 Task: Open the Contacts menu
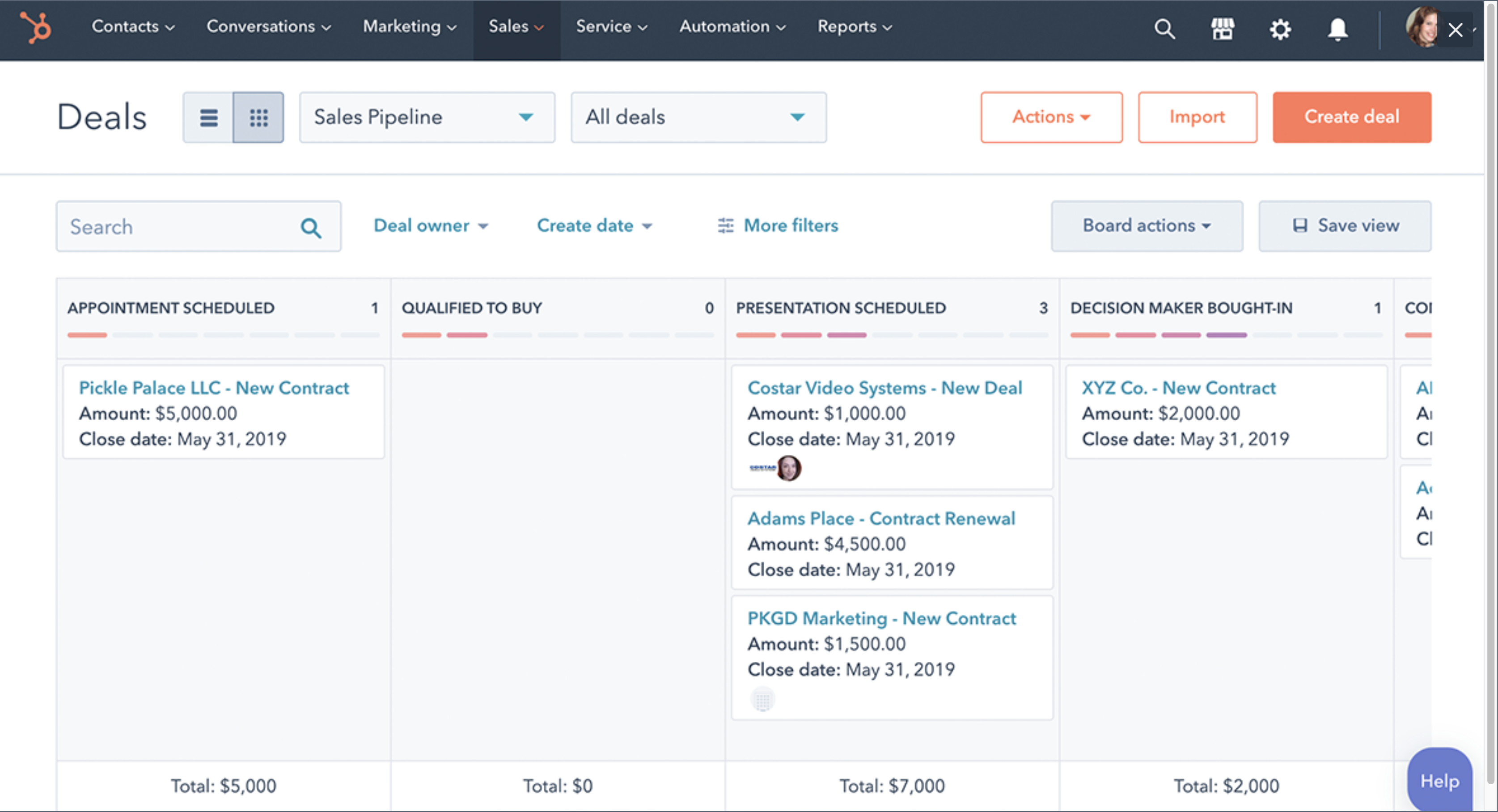click(133, 27)
